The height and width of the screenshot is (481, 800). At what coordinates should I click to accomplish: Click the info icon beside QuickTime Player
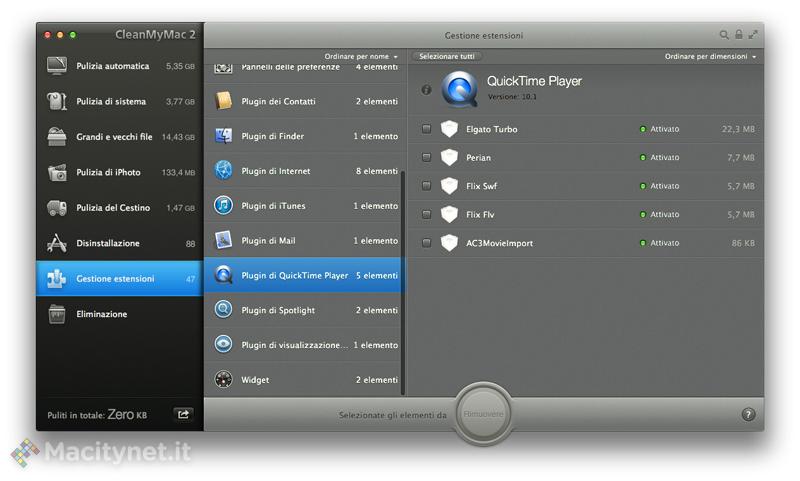click(x=427, y=90)
